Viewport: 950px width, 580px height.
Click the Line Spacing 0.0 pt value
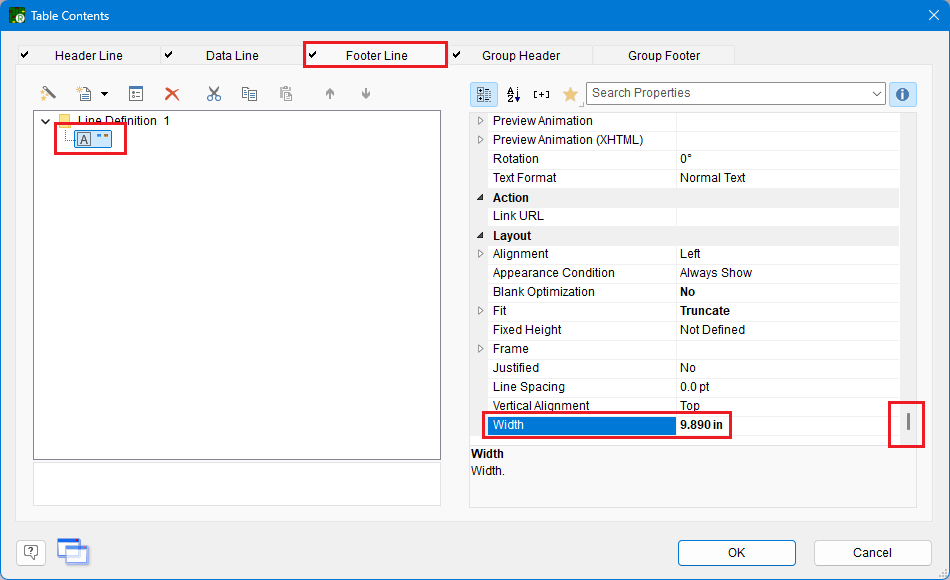pos(694,387)
